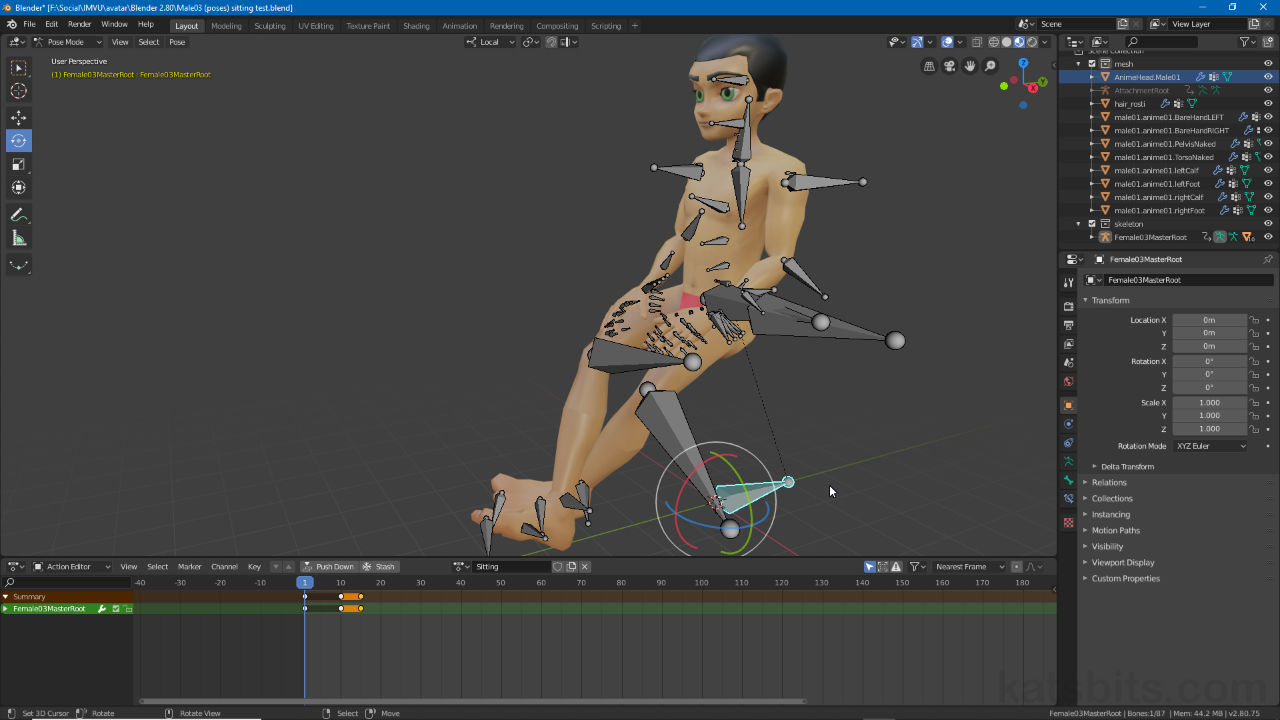Screen dimensions: 1280x720
Task: Click the Scale X value field
Action: (x=1210, y=403)
